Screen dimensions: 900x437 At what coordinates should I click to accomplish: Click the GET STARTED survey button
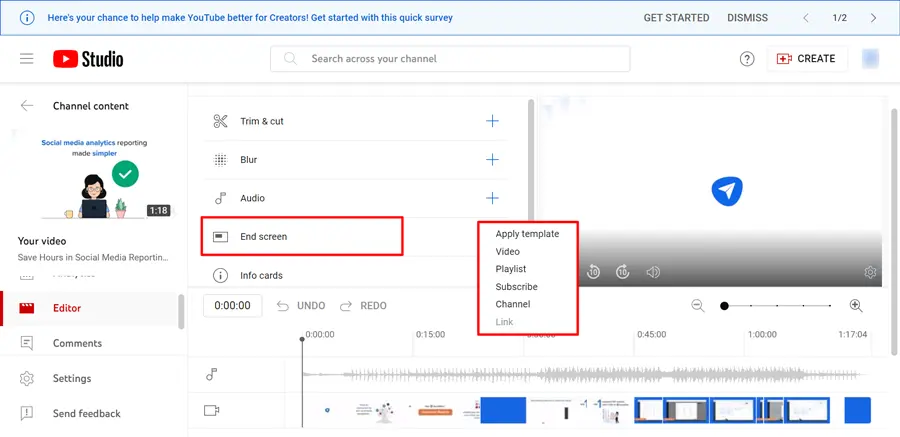coord(676,18)
